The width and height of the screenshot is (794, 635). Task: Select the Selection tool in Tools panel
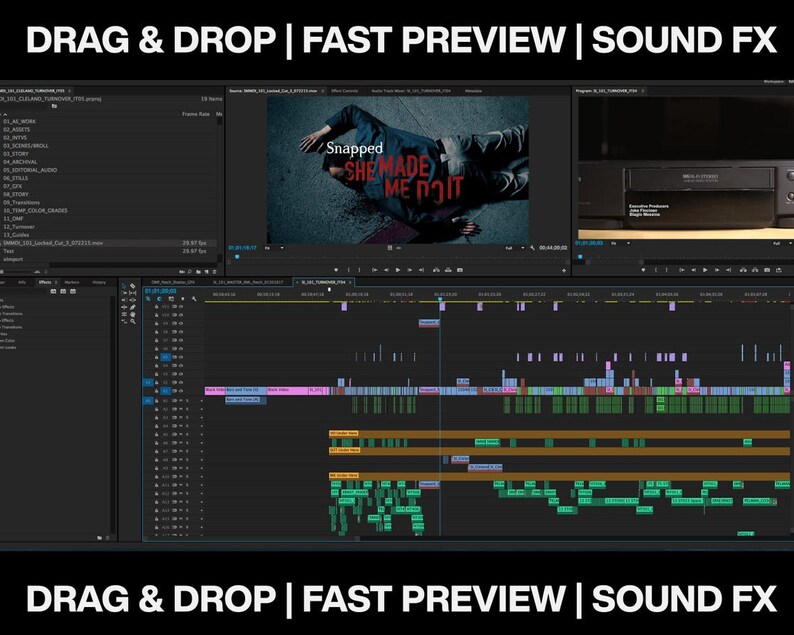tap(124, 286)
